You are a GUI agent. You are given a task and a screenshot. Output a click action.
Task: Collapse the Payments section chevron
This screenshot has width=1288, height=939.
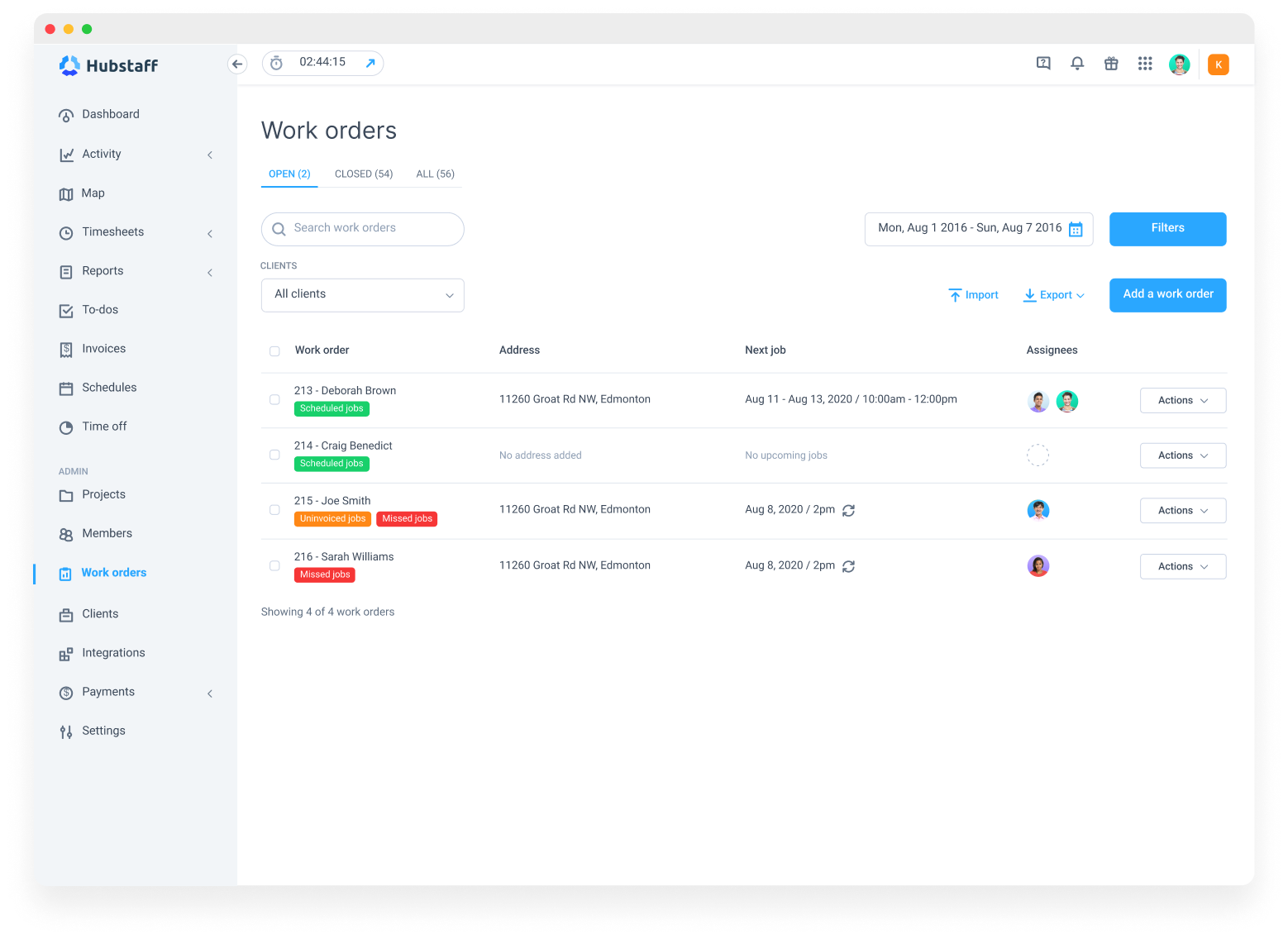click(209, 694)
